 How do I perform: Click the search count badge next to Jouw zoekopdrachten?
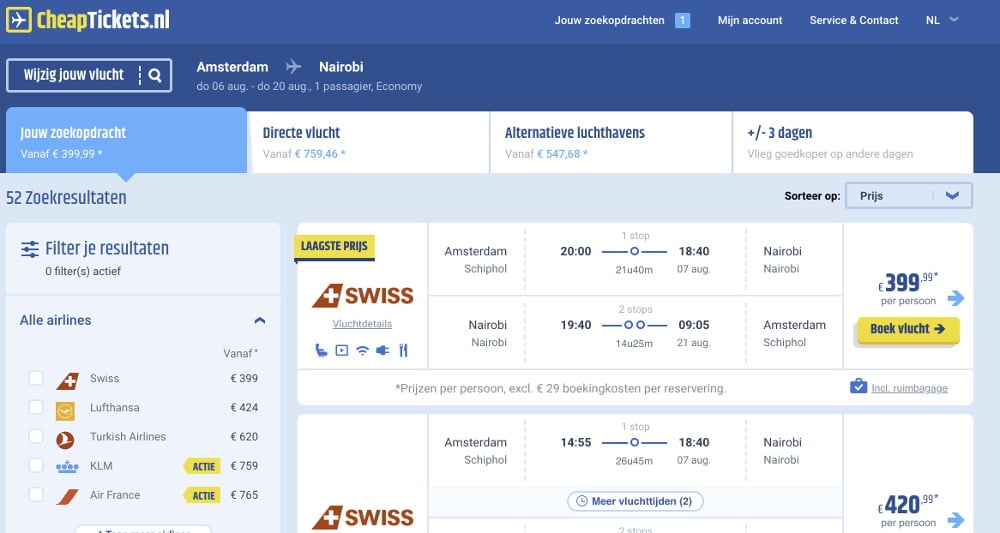682,20
